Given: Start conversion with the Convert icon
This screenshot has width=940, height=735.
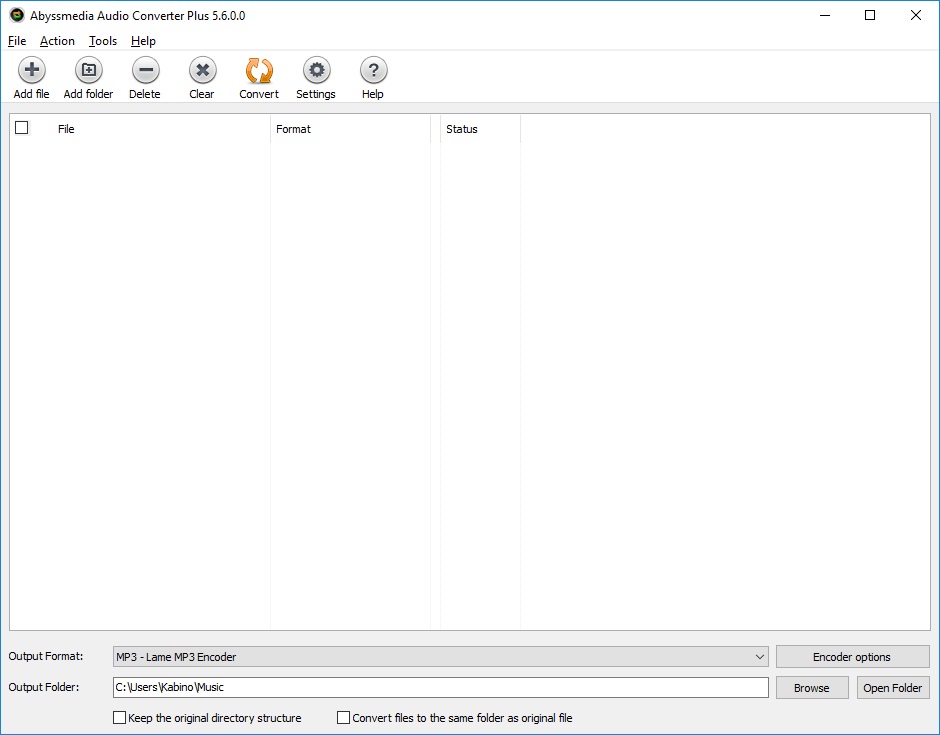Looking at the screenshot, I should click(259, 70).
